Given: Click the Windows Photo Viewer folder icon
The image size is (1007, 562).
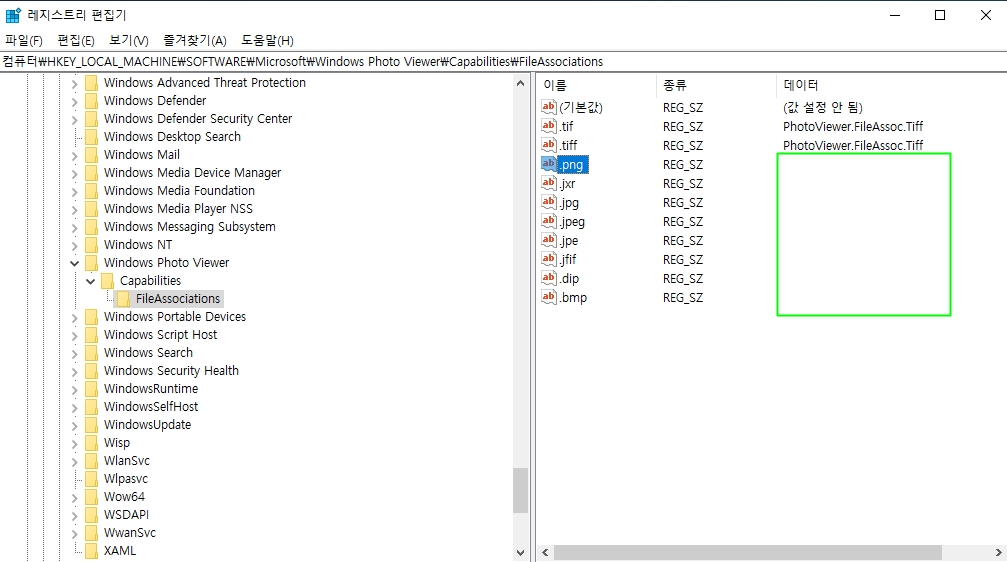Looking at the screenshot, I should click(x=91, y=263).
